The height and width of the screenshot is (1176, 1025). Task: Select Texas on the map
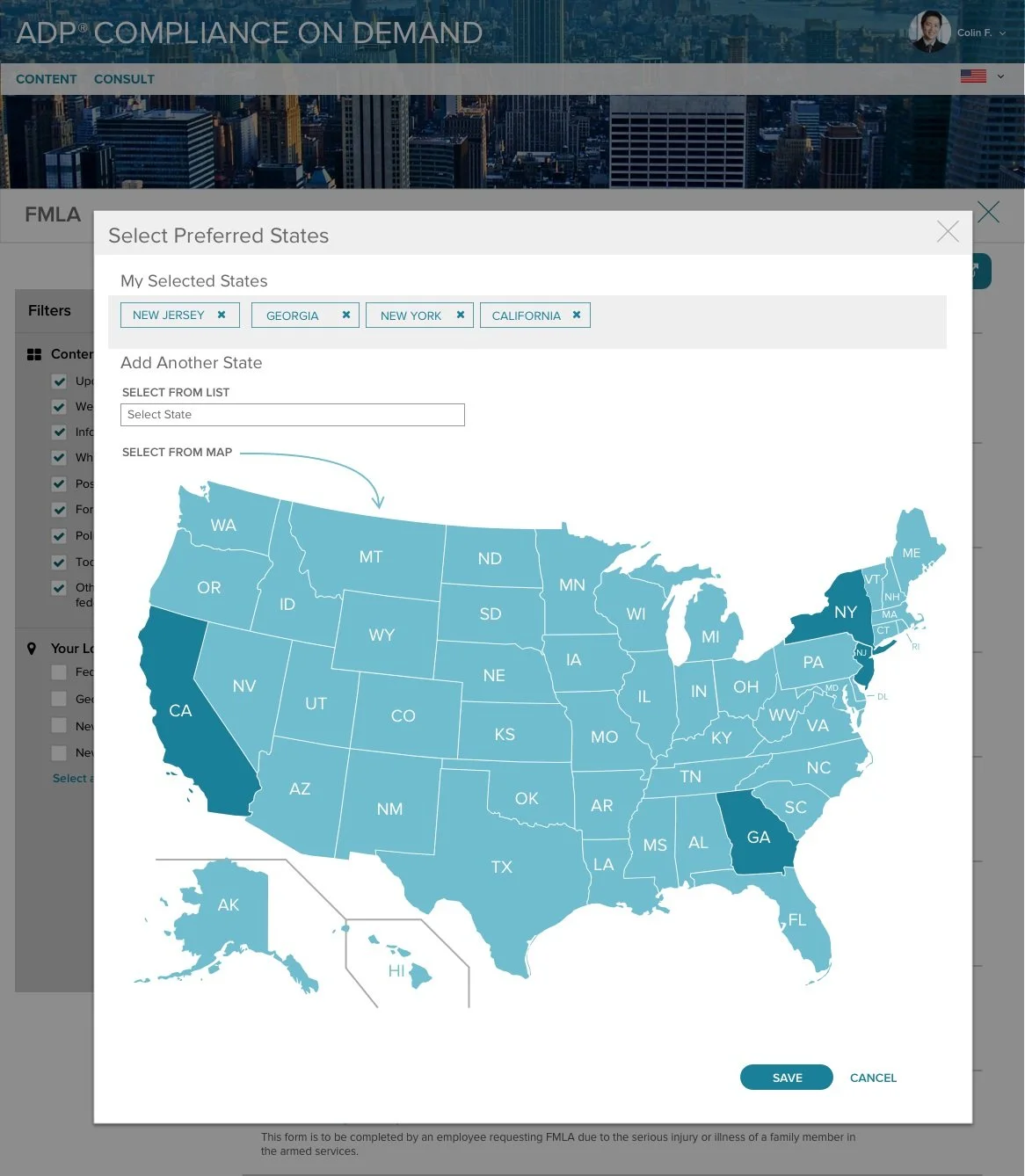click(x=502, y=867)
